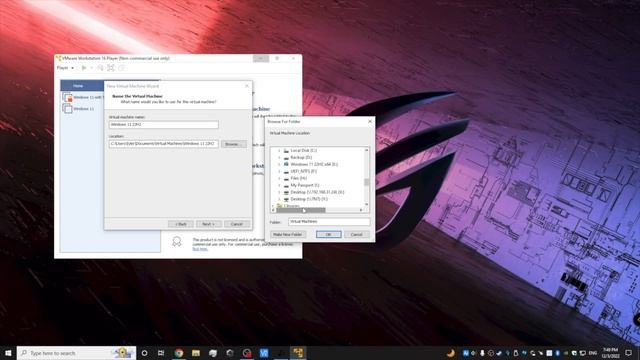Screen dimensions: 640x360
Task: Close the New Virtual Machine Wizard dialog
Action: pyautogui.click(x=247, y=86)
